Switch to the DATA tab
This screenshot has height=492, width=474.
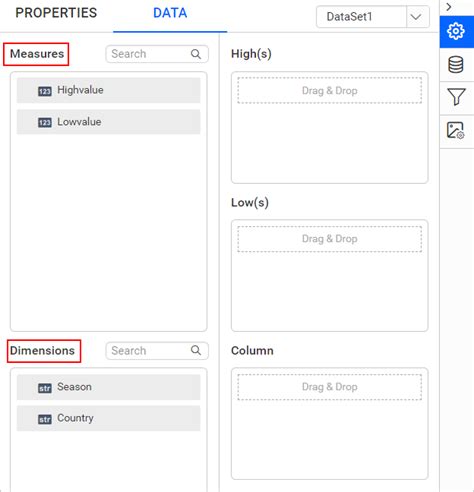170,13
